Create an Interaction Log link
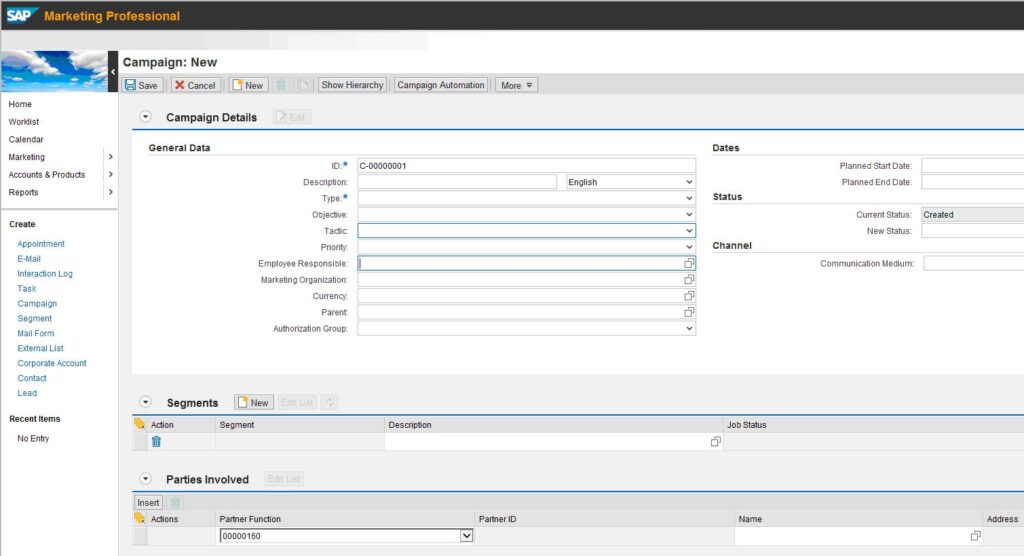The height and width of the screenshot is (556, 1024). 45,274
